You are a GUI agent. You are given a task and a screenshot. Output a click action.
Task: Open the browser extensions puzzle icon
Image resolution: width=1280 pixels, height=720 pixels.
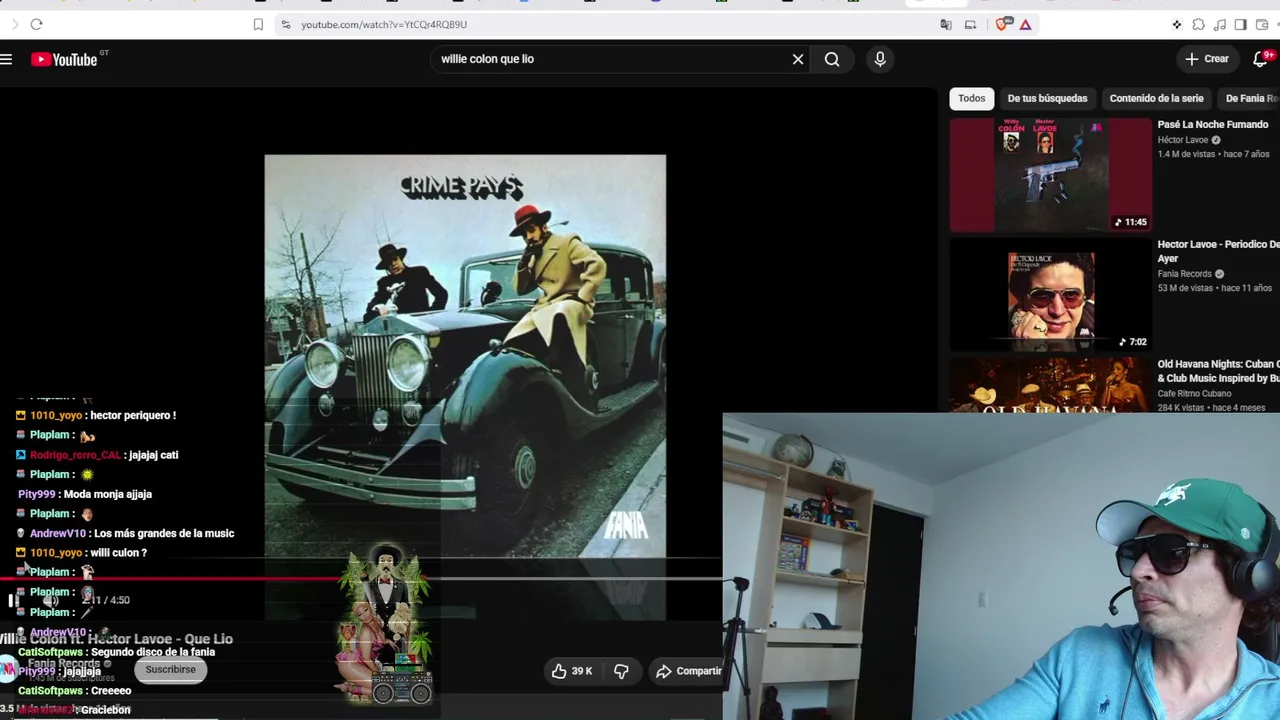1198,24
